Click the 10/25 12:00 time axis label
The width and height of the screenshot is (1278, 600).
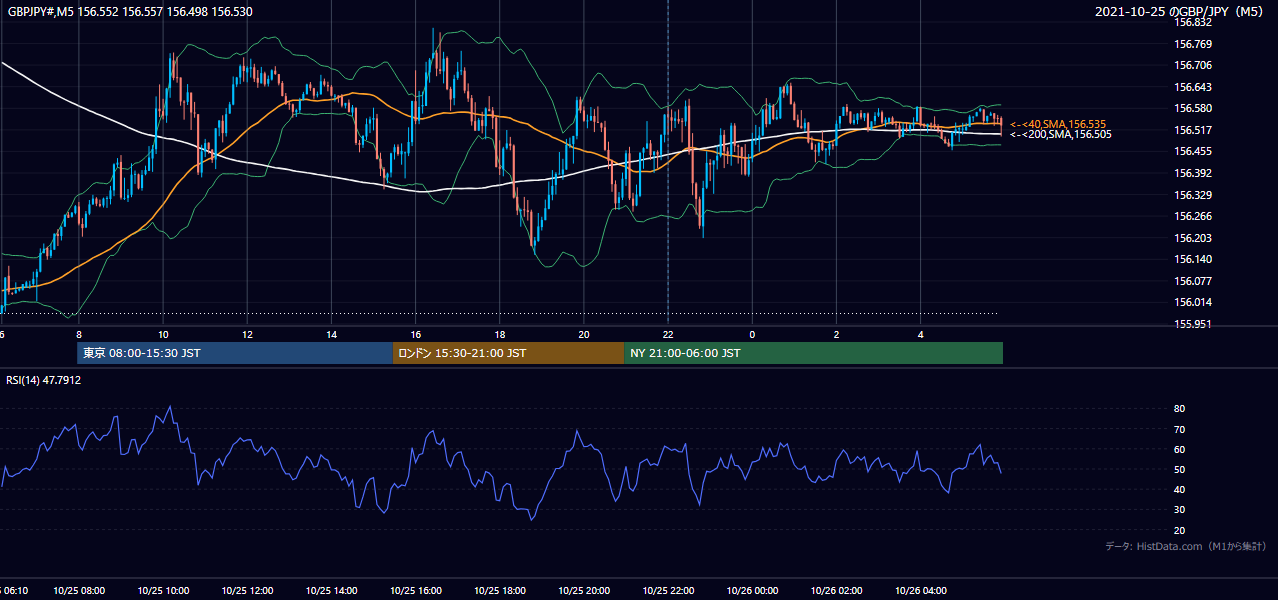tap(247, 591)
